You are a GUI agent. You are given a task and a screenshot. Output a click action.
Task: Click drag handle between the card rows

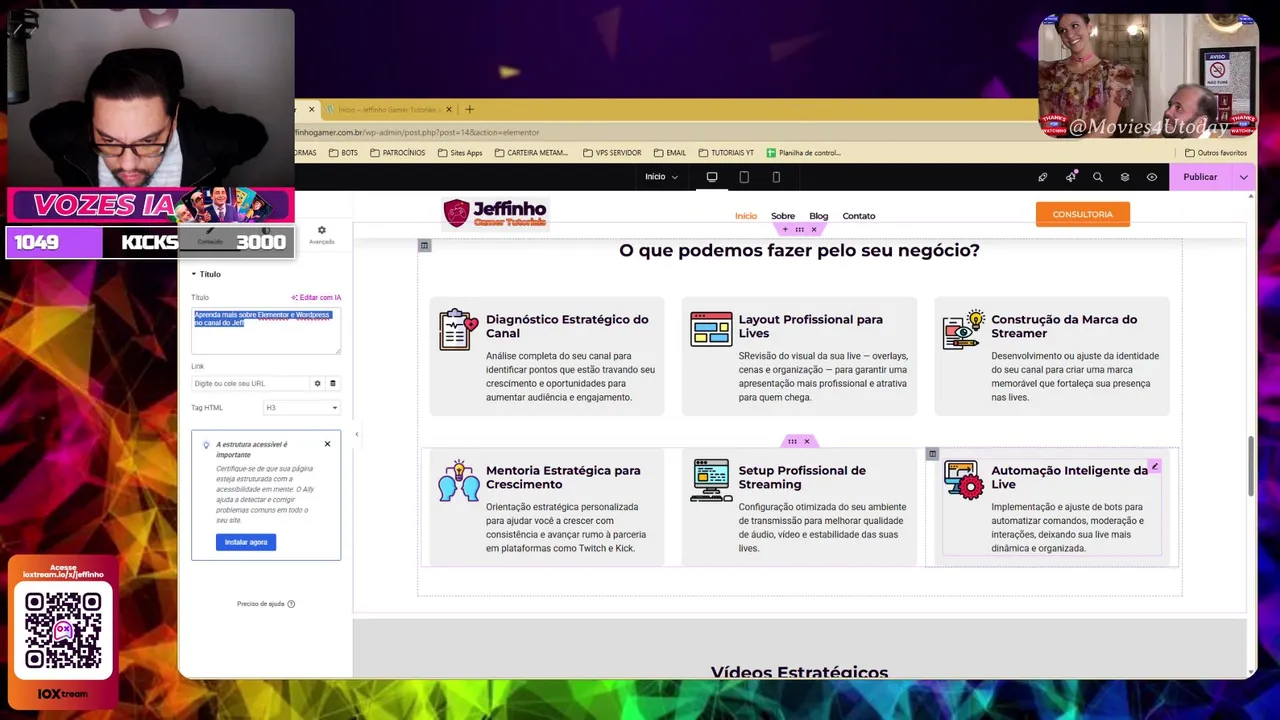(792, 441)
